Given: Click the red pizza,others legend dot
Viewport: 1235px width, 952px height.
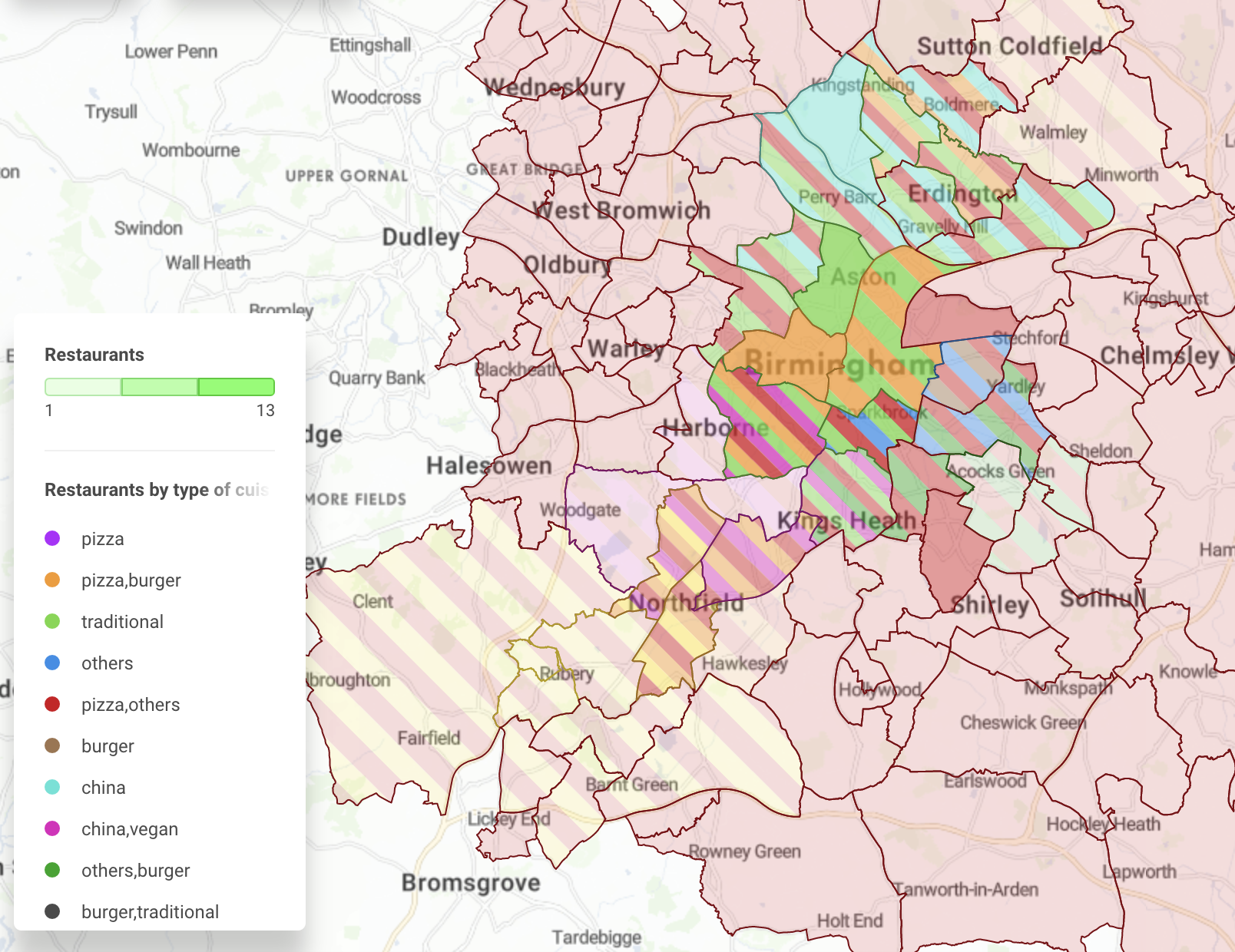Looking at the screenshot, I should (x=52, y=704).
